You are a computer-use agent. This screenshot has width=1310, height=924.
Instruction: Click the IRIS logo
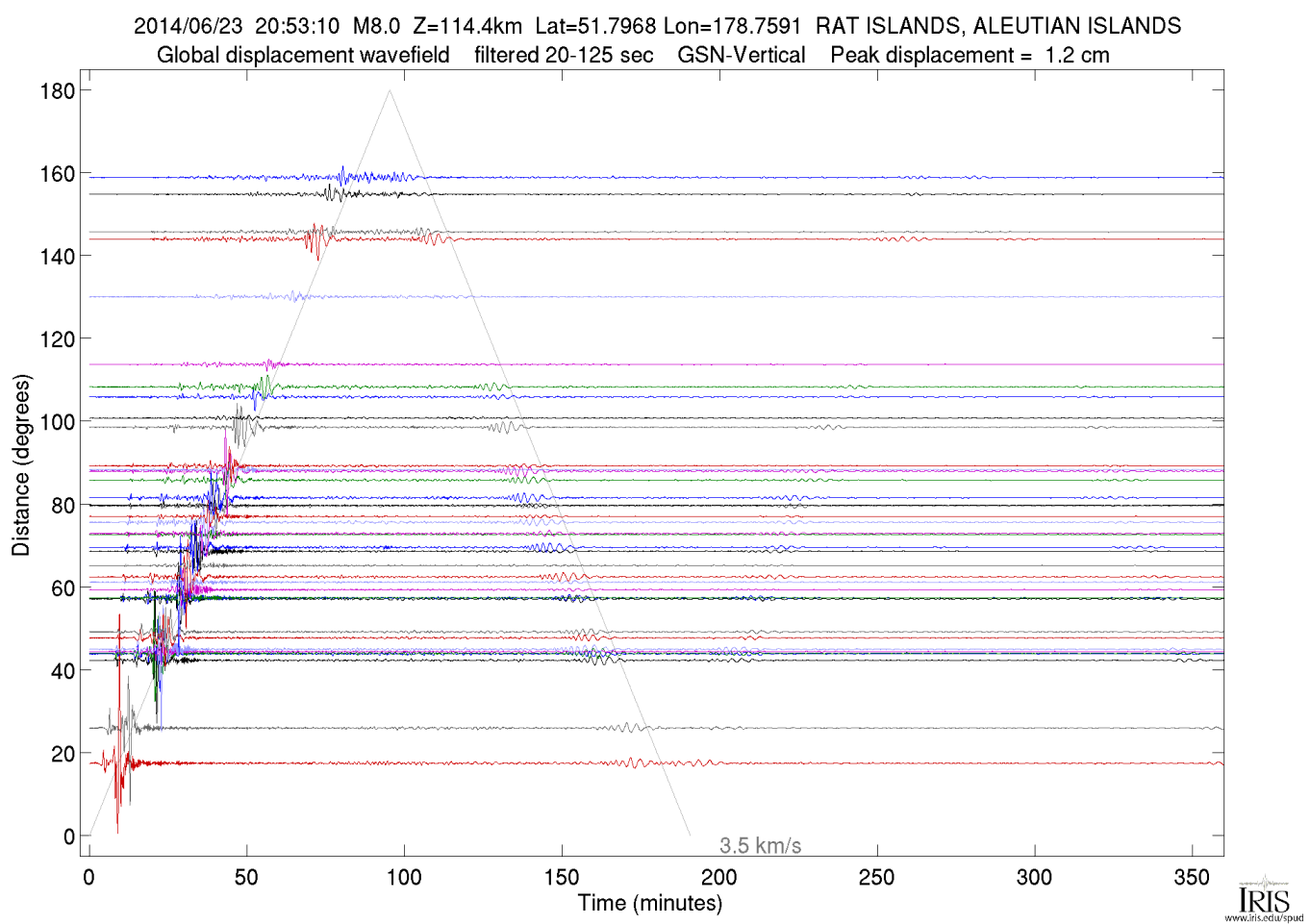pyautogui.click(x=1264, y=898)
